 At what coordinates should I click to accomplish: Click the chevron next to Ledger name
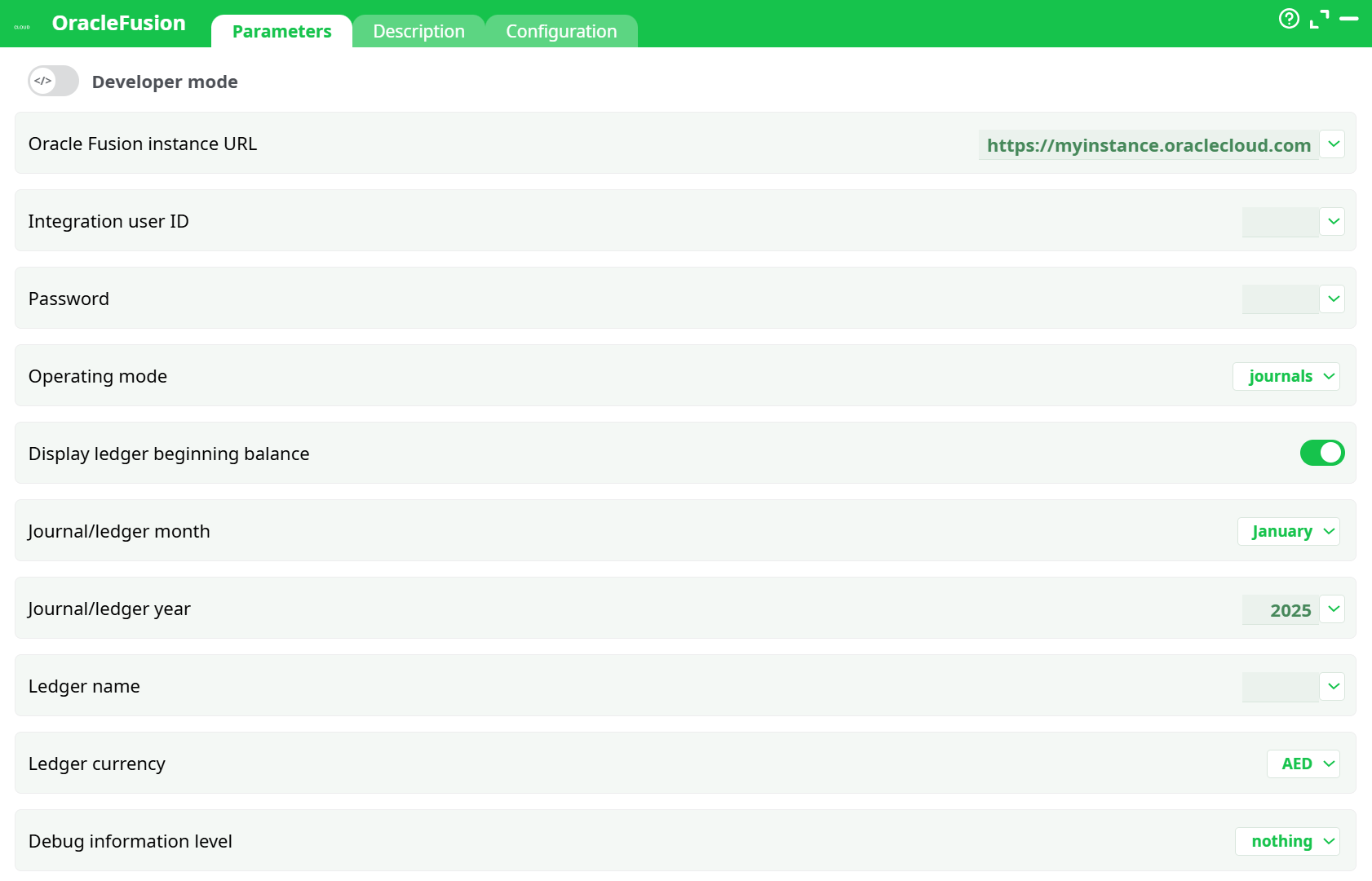[1333, 687]
